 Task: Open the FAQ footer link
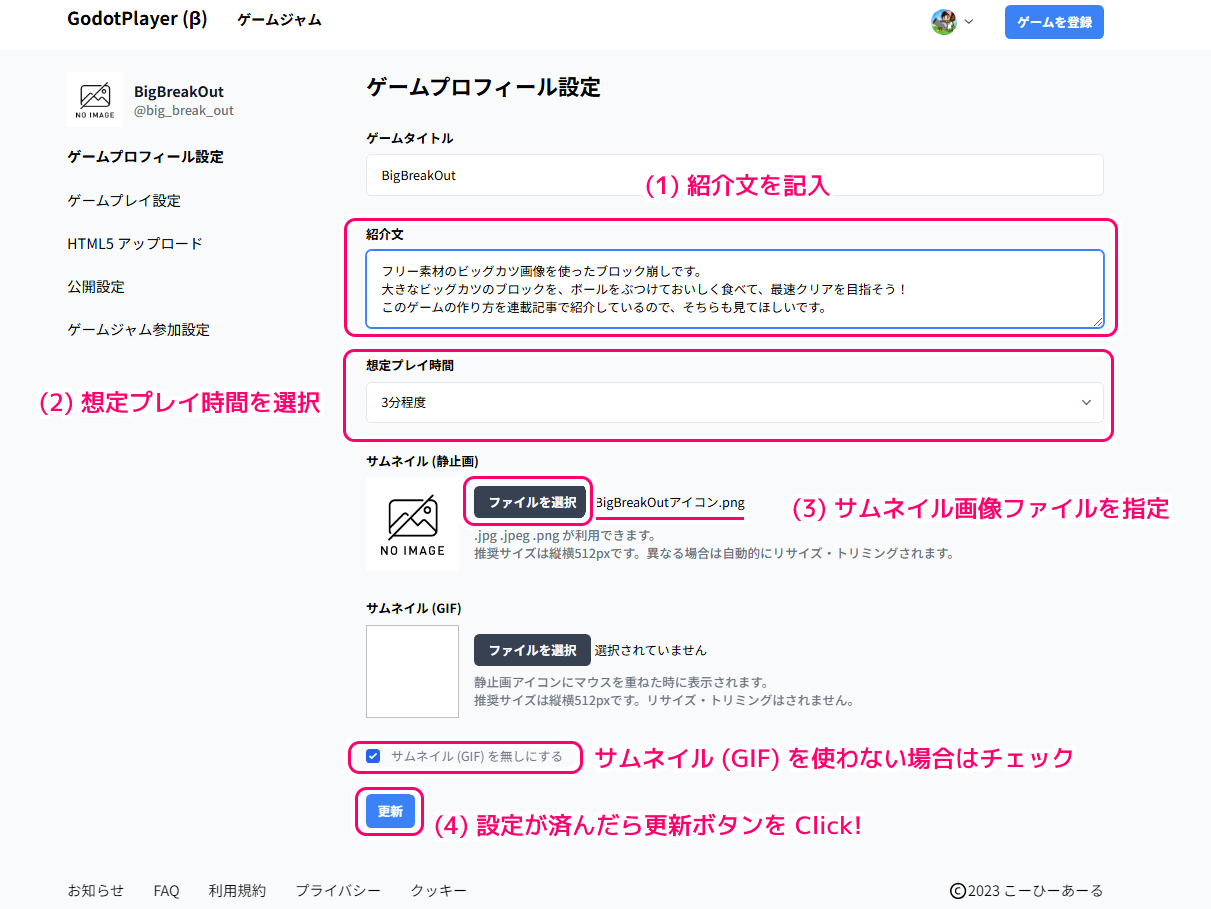167,890
